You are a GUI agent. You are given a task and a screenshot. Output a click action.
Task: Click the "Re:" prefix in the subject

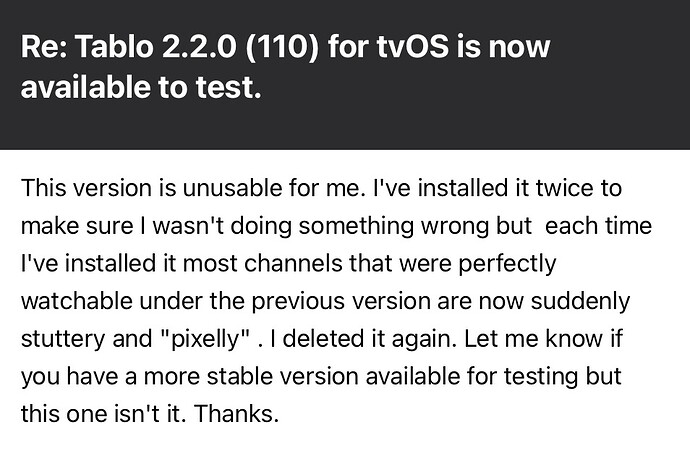[x=44, y=47]
